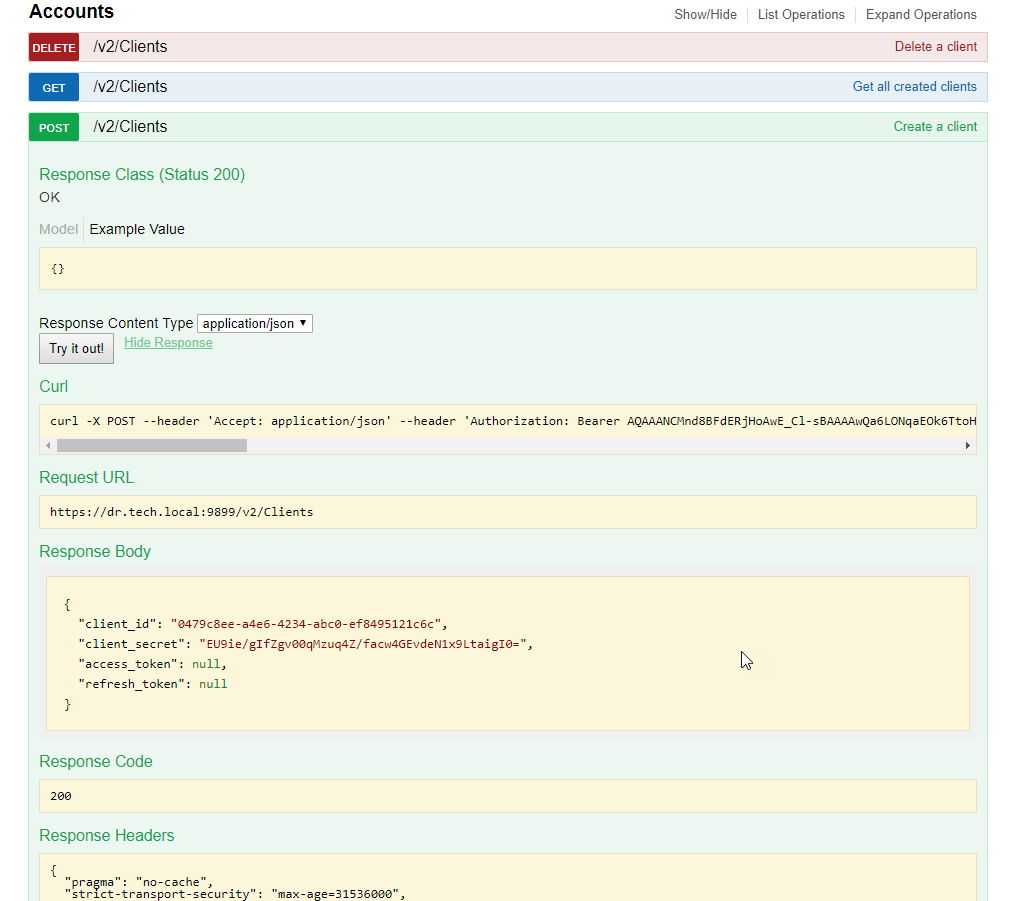Click the "pragma": "no-cache" header line
The height and width of the screenshot is (901, 1015).
(x=139, y=882)
